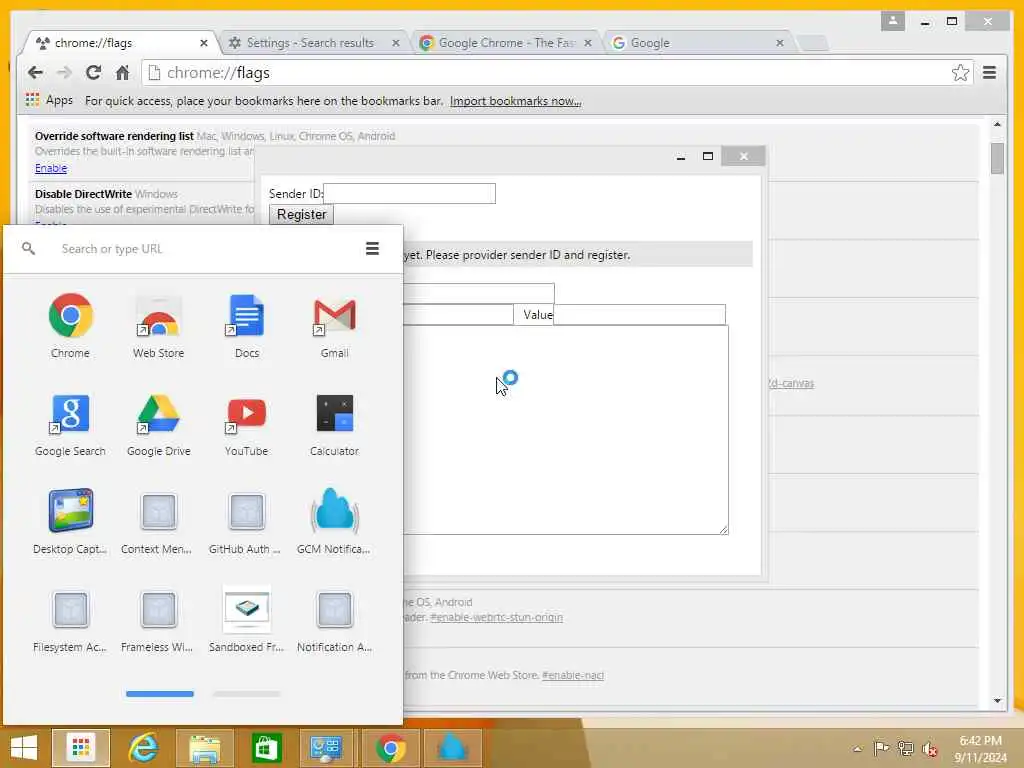Switch to Settings - Search results tab

tap(310, 43)
